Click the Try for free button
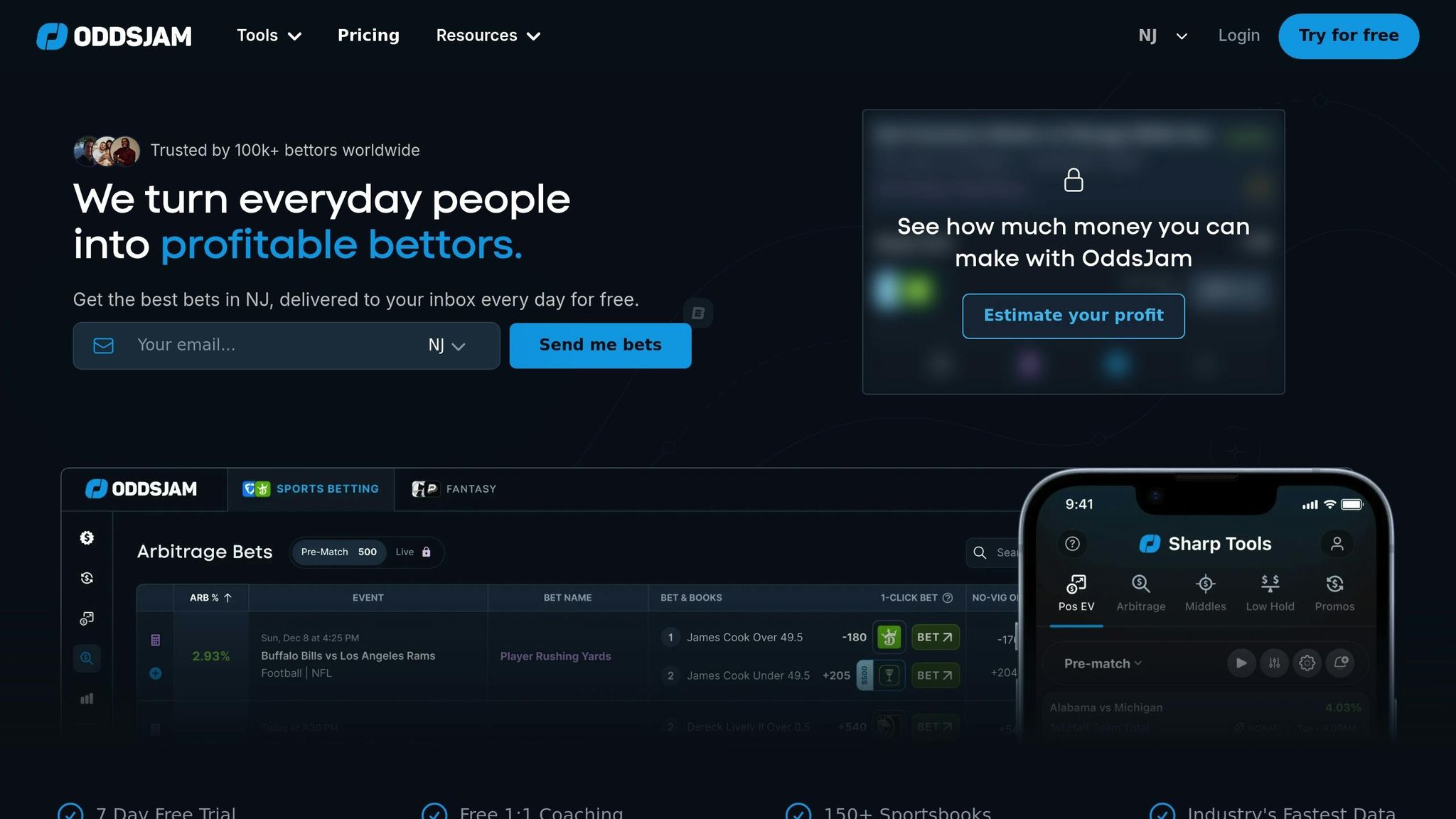This screenshot has width=1456, height=819. [1349, 36]
